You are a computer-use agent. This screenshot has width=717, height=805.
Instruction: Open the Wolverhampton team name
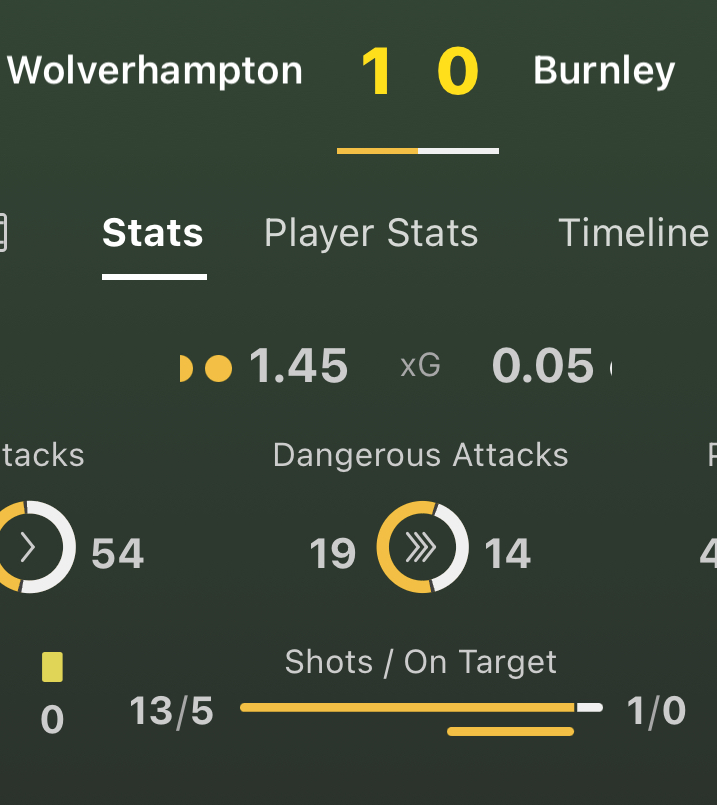click(x=155, y=71)
